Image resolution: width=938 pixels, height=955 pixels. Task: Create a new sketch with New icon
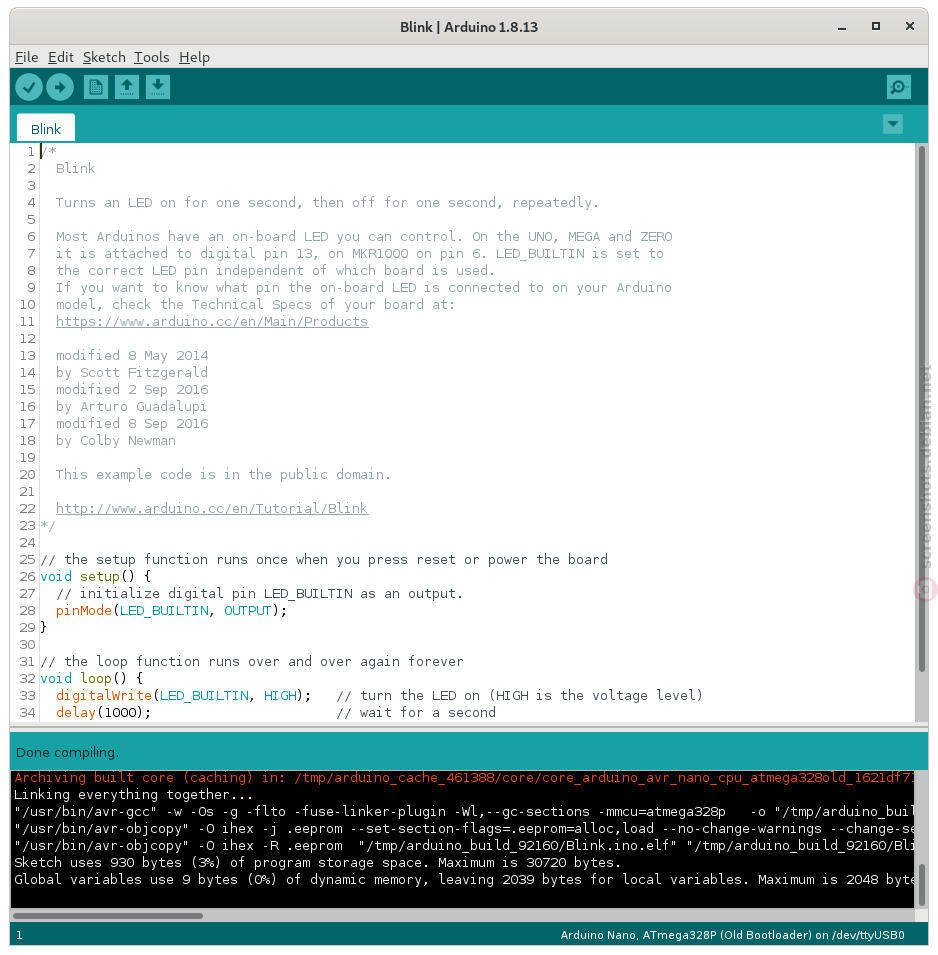tap(96, 87)
